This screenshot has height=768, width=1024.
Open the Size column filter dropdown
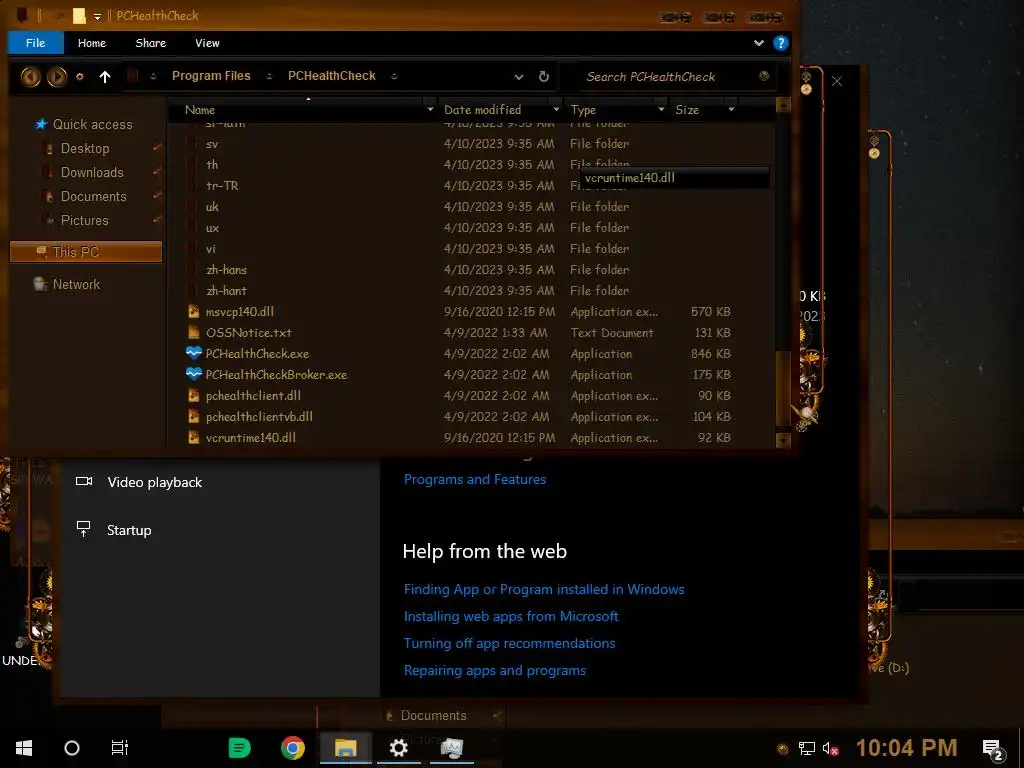coord(731,109)
